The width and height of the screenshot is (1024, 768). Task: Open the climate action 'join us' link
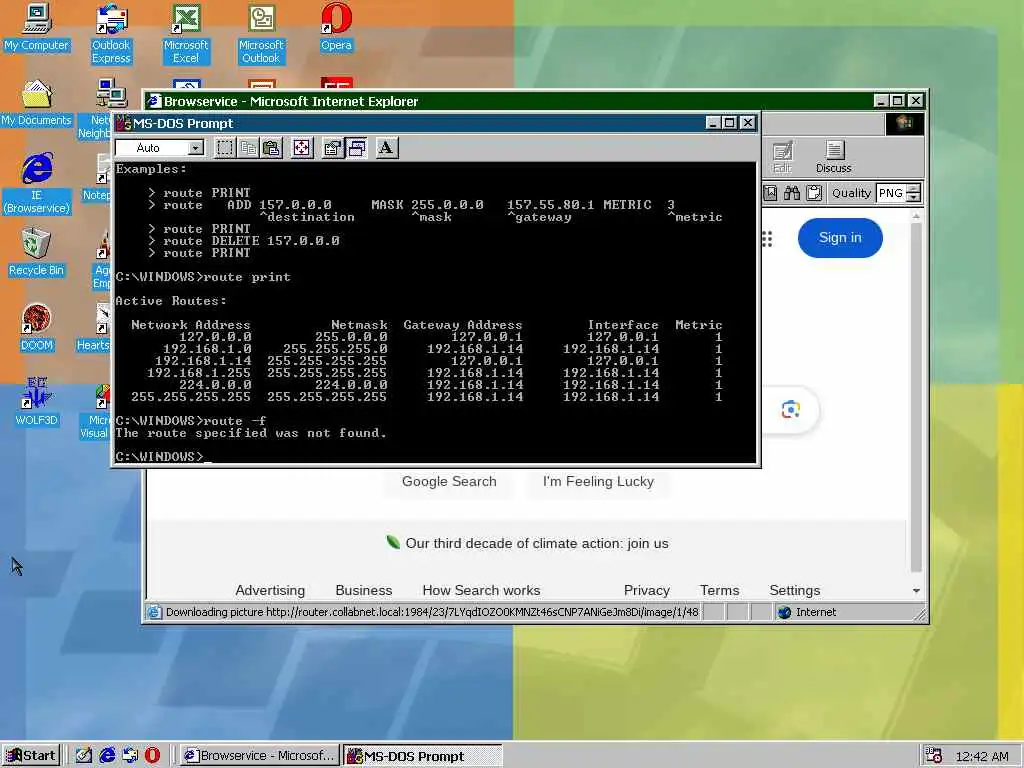click(x=537, y=543)
